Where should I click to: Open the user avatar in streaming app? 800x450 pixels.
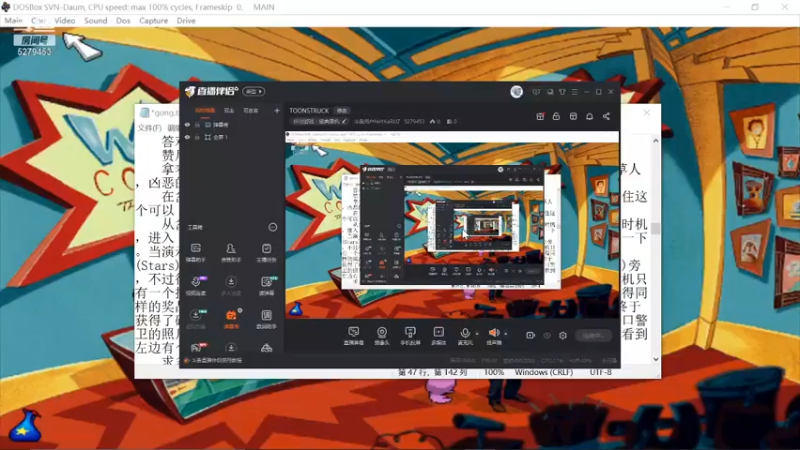(x=516, y=92)
